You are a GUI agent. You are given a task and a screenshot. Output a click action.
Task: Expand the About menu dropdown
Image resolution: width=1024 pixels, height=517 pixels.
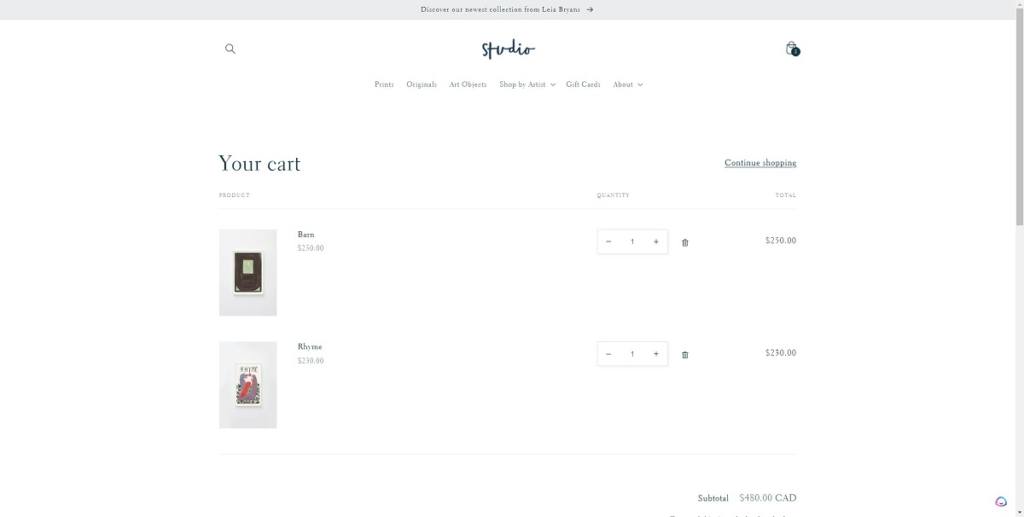tap(628, 84)
